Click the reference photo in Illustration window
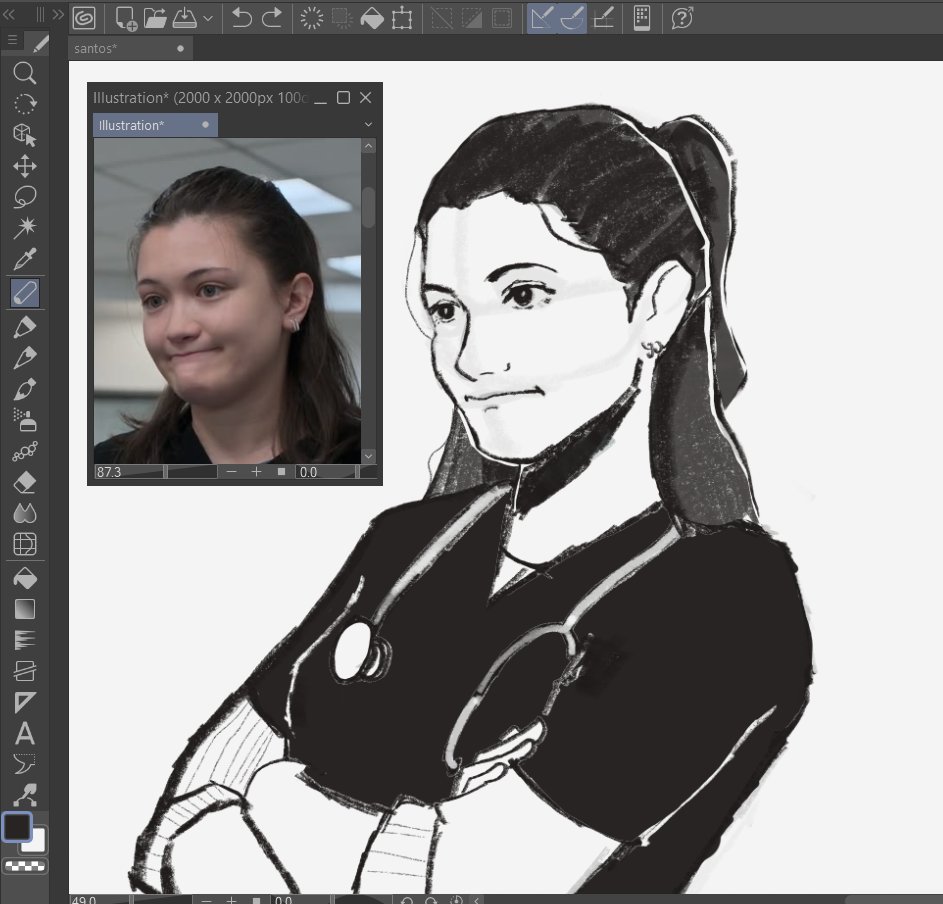This screenshot has height=904, width=943. click(227, 301)
